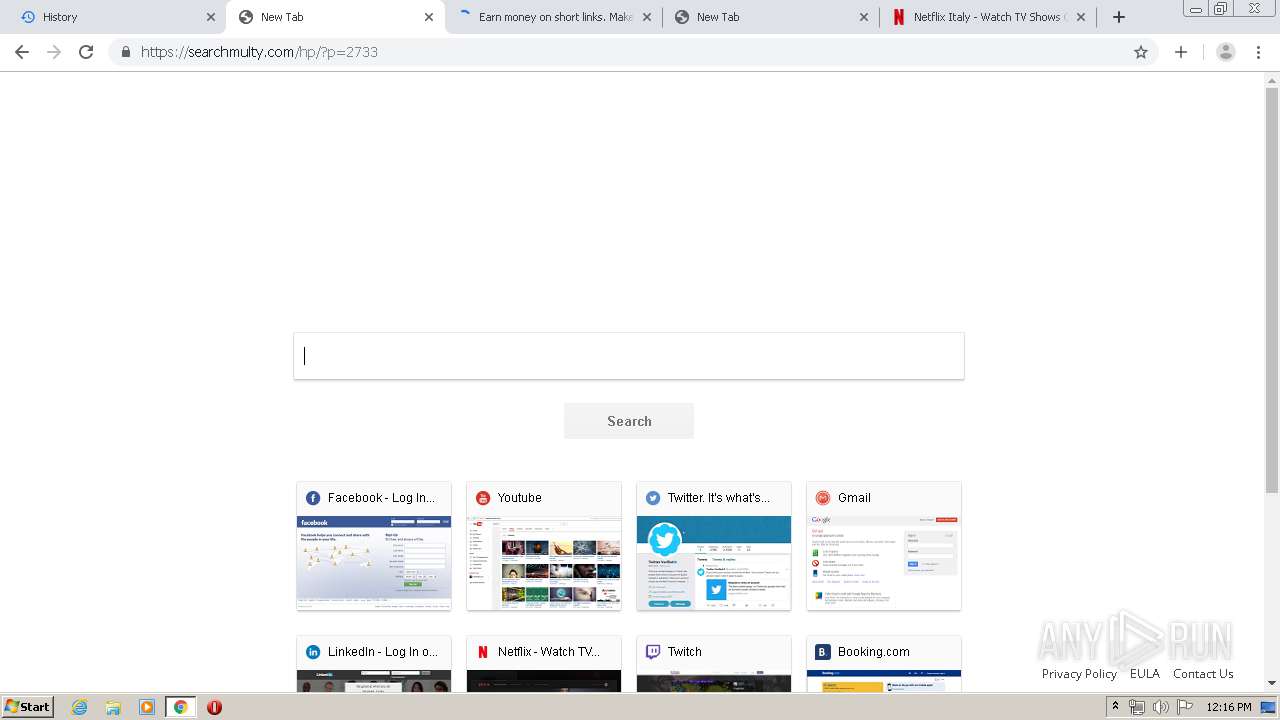The image size is (1280, 720).
Task: Click the red Opera taskbar icon
Action: coord(214,707)
